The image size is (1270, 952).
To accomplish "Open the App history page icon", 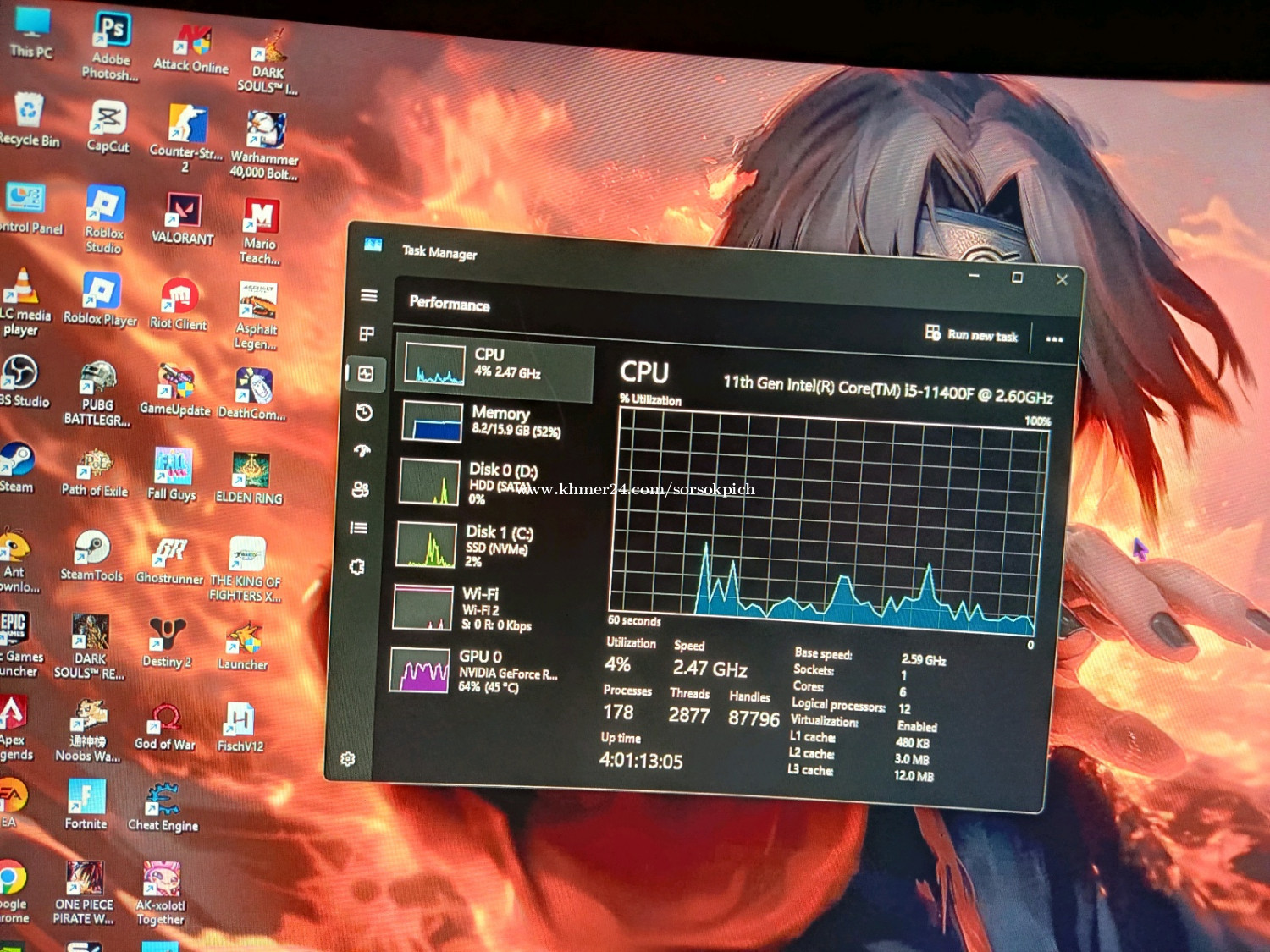I will coord(364,412).
